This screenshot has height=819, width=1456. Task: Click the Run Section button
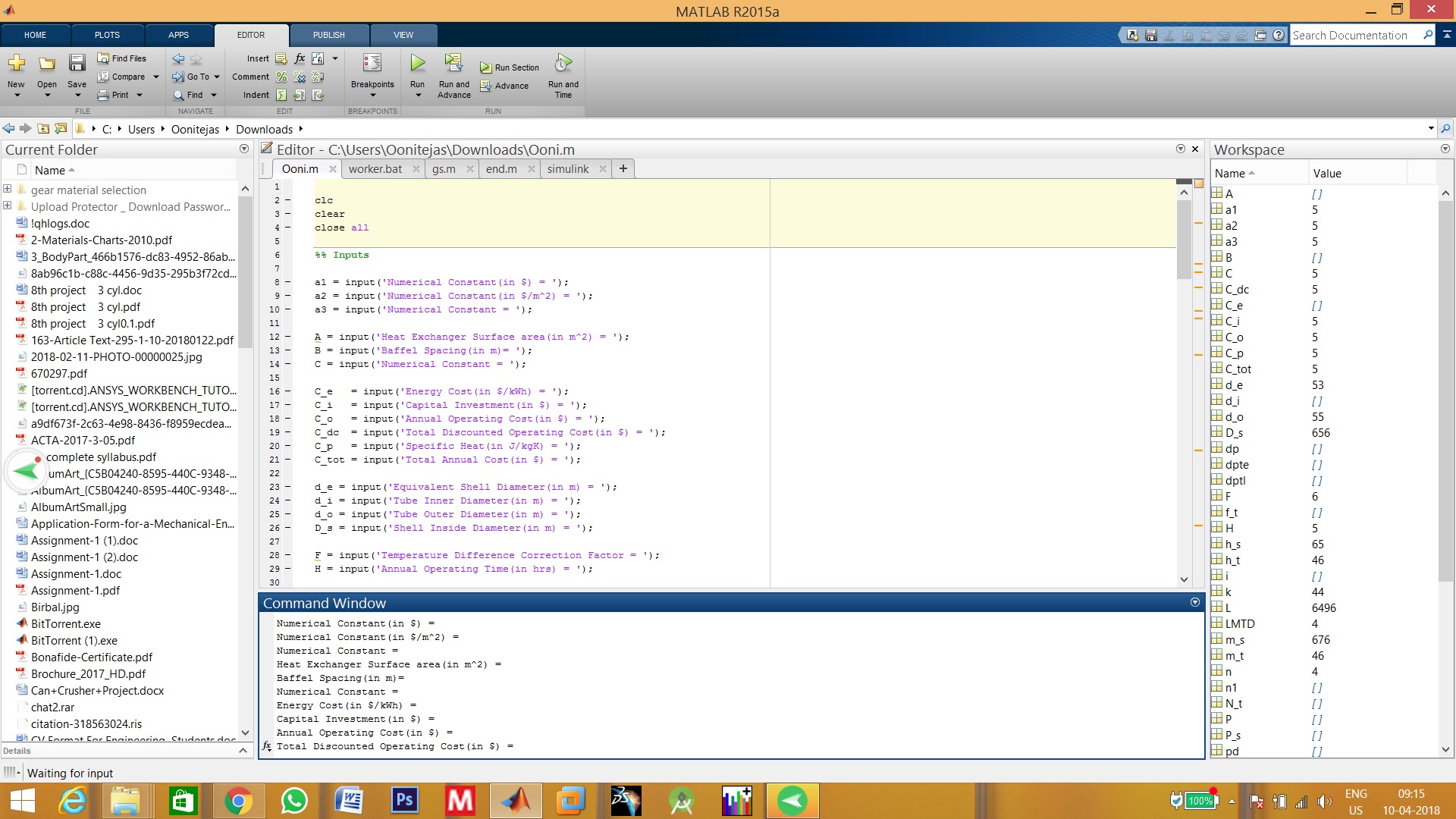[510, 67]
